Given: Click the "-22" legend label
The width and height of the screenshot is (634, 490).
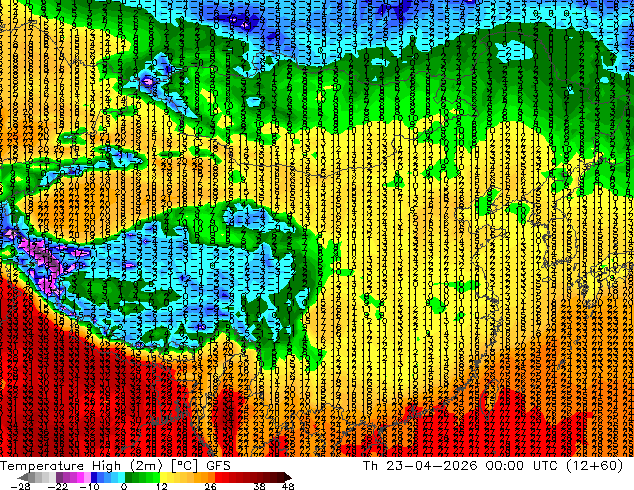Looking at the screenshot, I should point(57,486).
